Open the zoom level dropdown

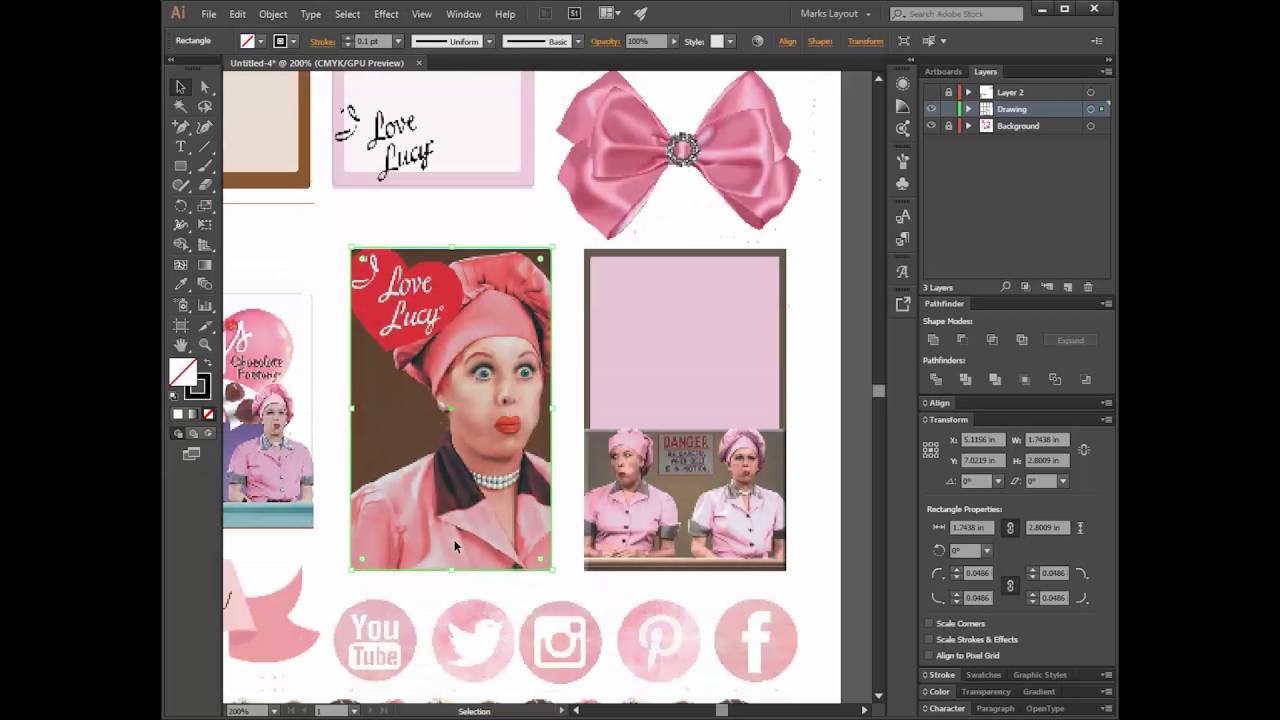click(x=274, y=711)
